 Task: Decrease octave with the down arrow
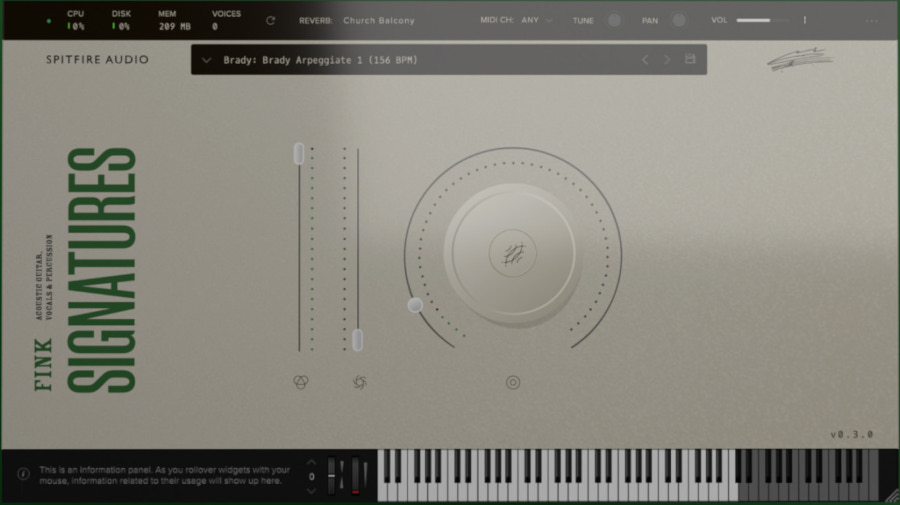311,491
